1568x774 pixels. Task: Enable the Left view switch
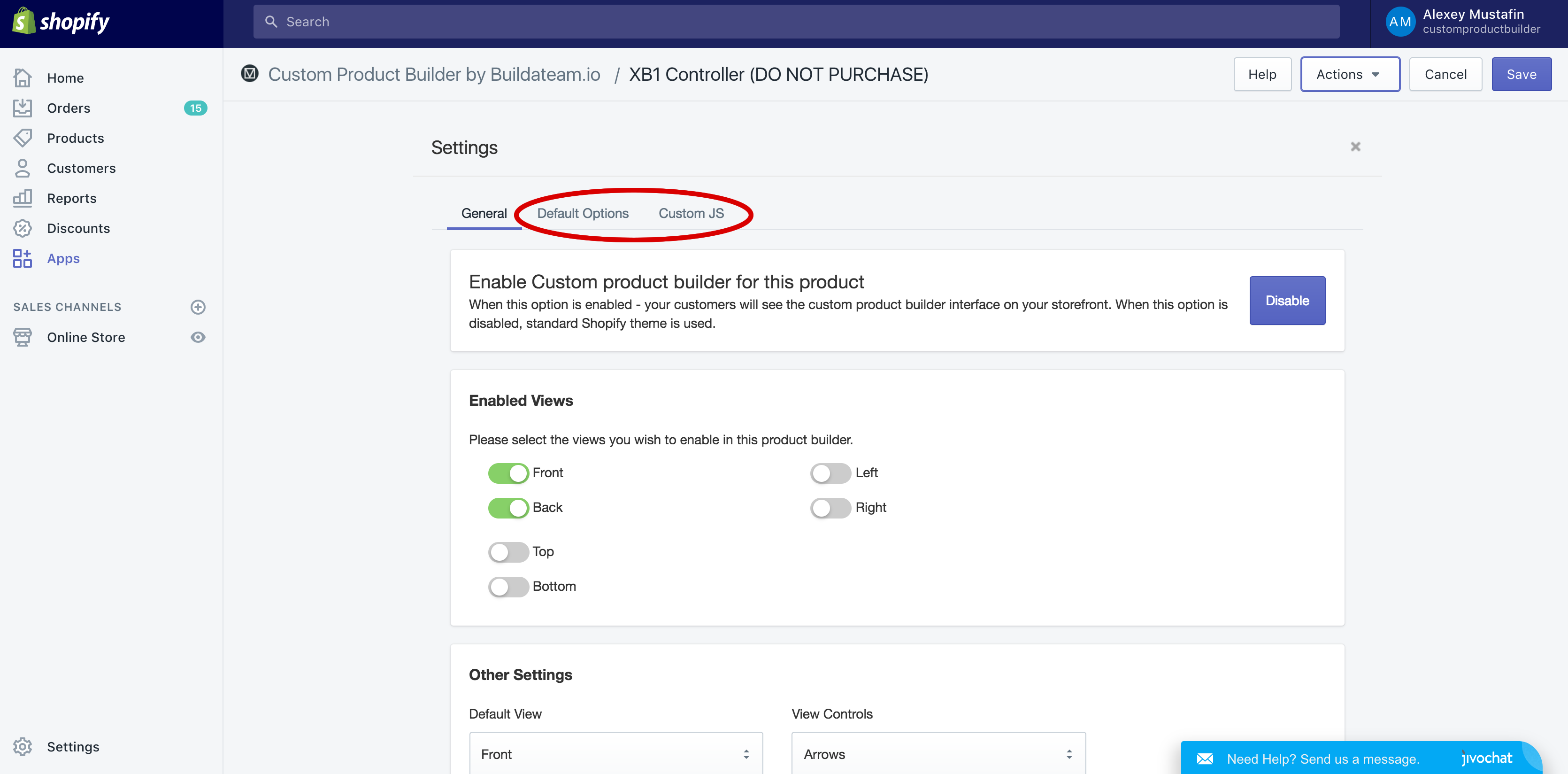click(x=830, y=473)
